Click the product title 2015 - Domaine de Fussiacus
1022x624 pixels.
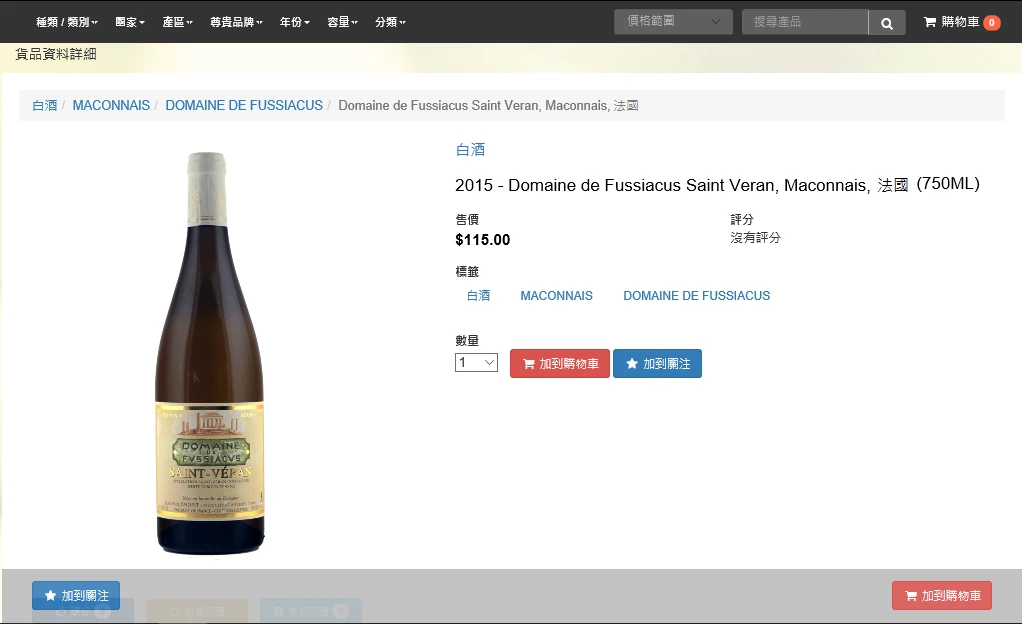pos(717,185)
